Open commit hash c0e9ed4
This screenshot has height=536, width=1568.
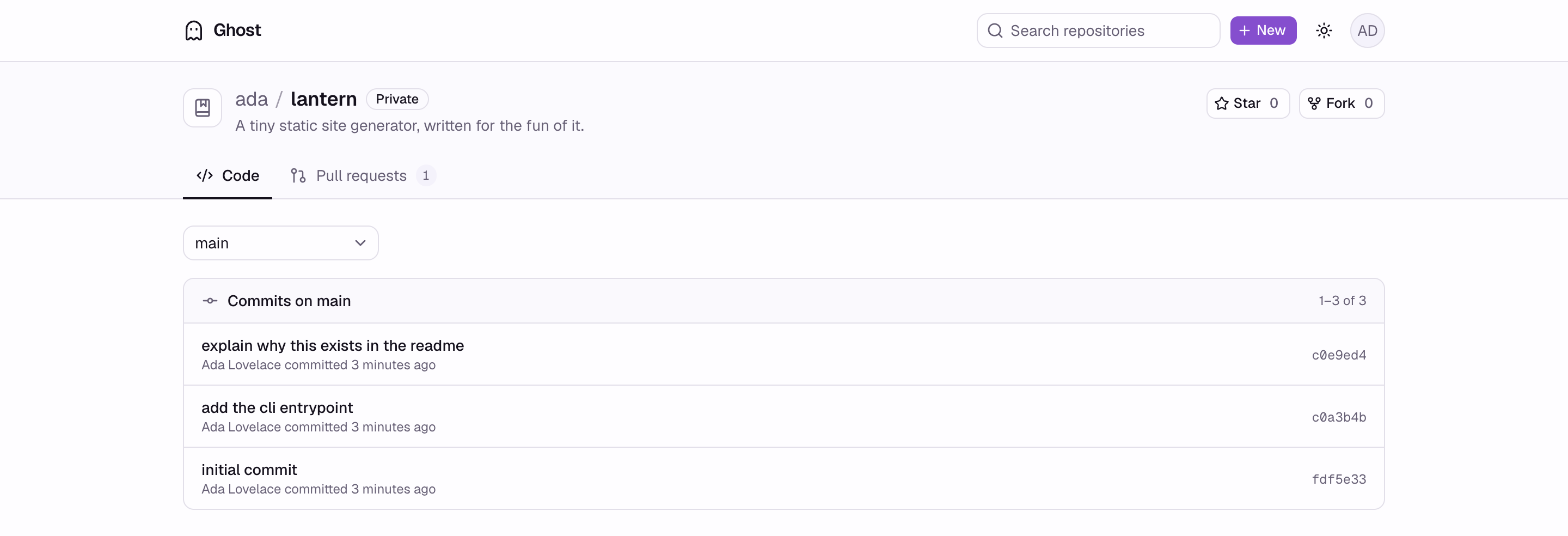[x=1339, y=355]
